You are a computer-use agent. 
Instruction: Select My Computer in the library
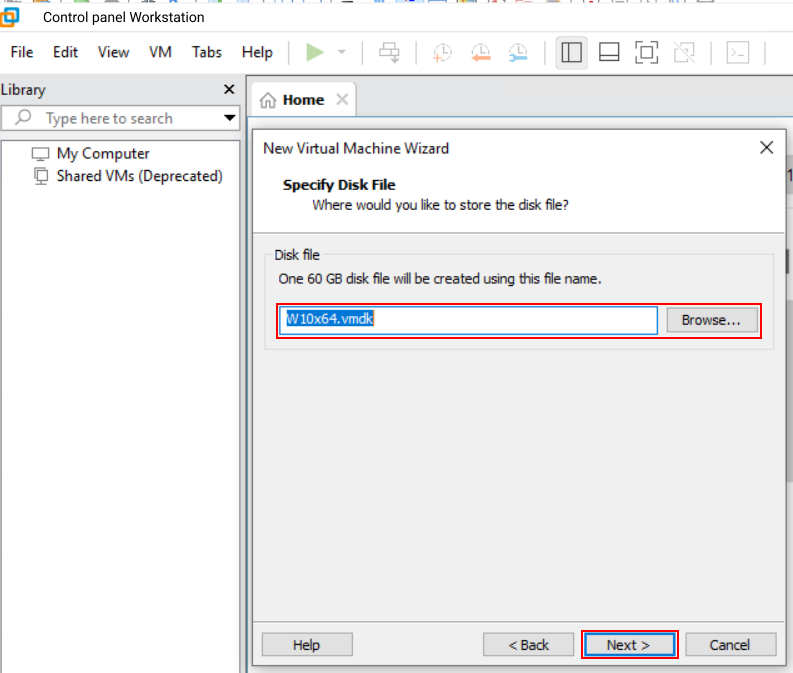(x=103, y=153)
